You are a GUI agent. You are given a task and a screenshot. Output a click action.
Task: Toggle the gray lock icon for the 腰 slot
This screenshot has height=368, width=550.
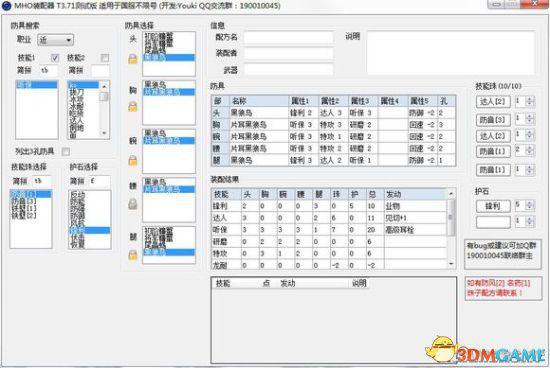click(x=133, y=203)
